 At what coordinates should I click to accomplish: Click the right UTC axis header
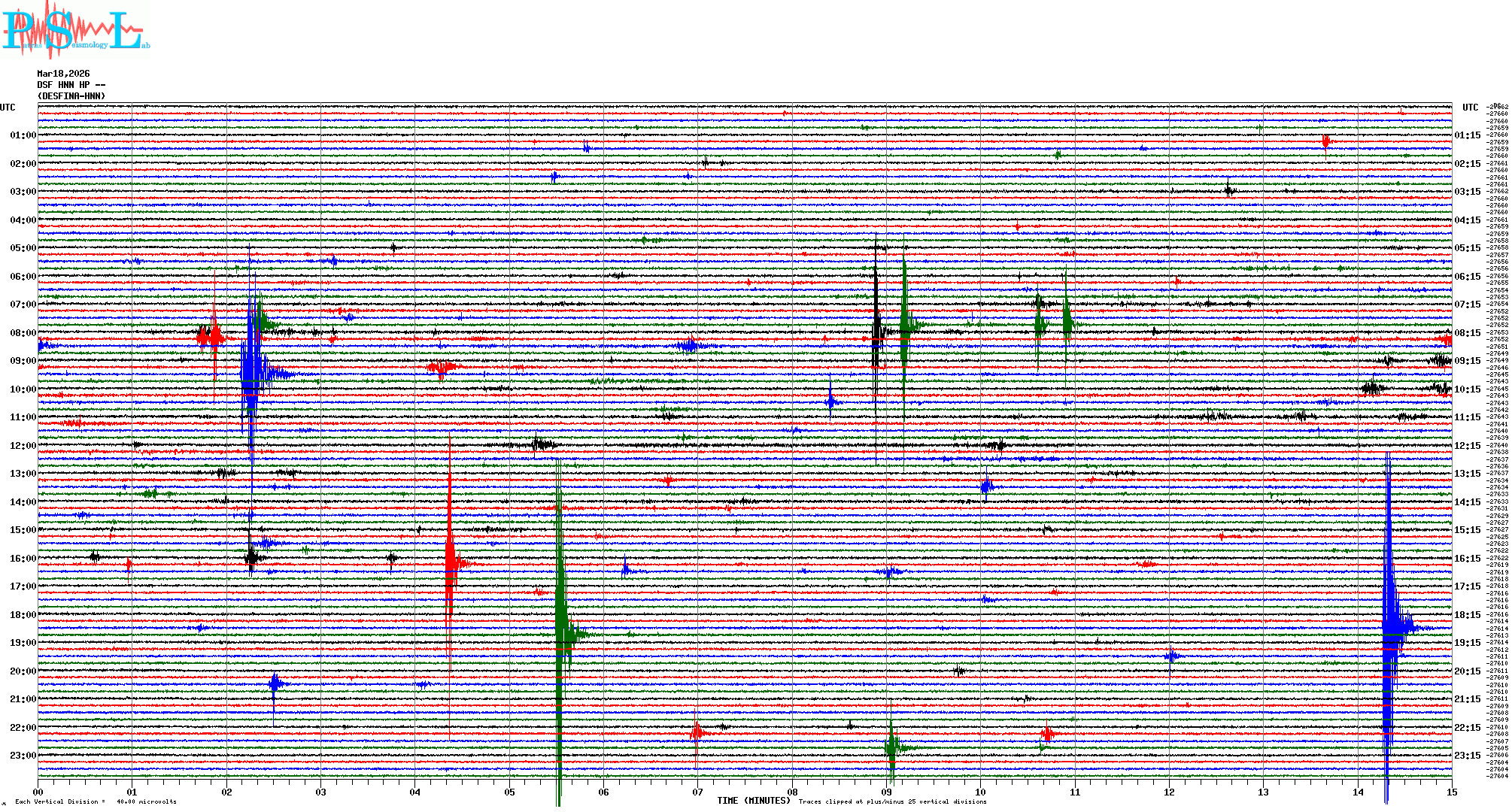1470,108
